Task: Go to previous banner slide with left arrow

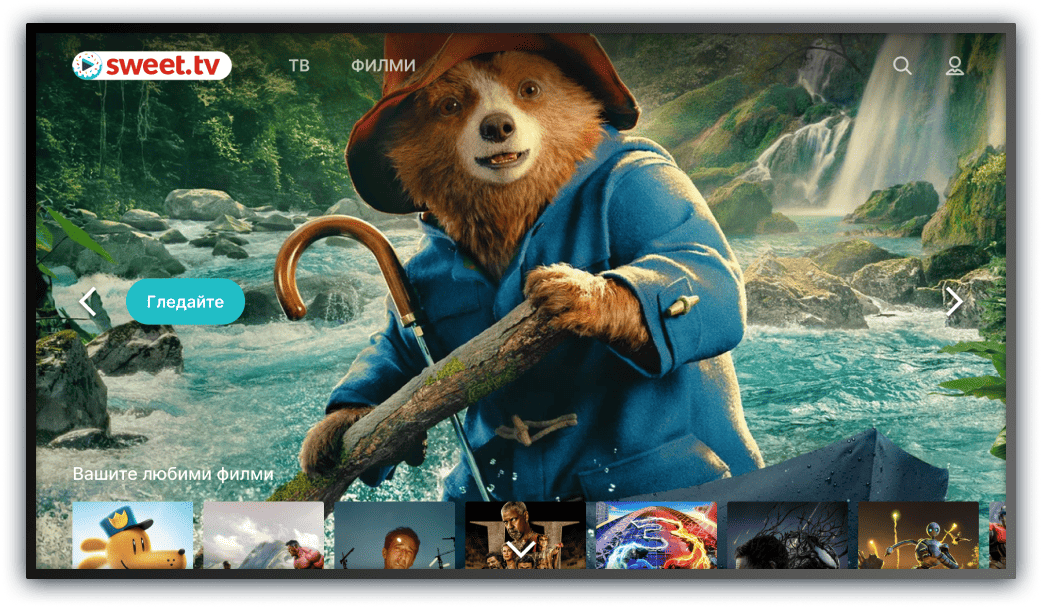Action: tap(88, 302)
